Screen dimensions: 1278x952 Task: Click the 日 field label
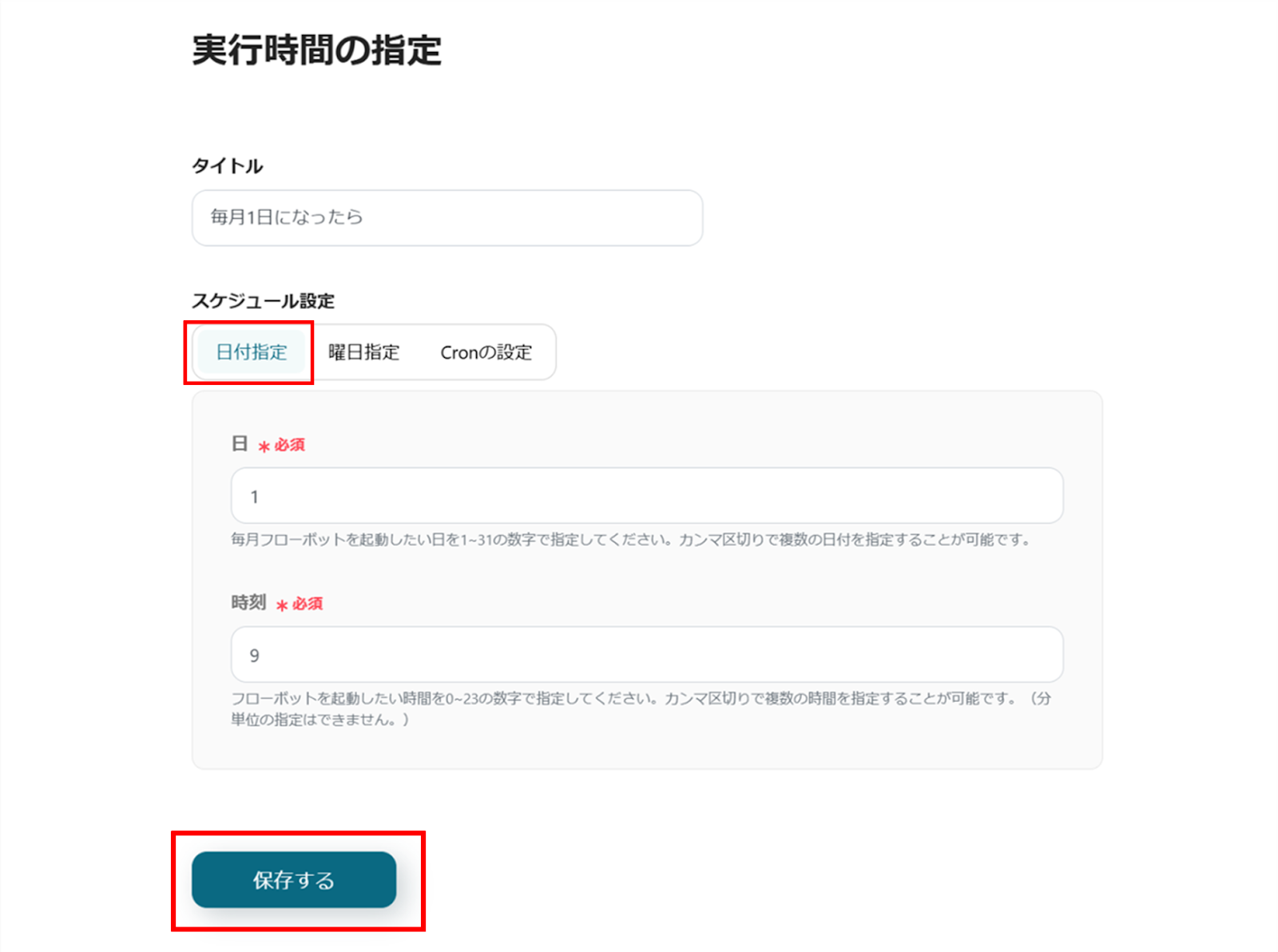tap(240, 443)
